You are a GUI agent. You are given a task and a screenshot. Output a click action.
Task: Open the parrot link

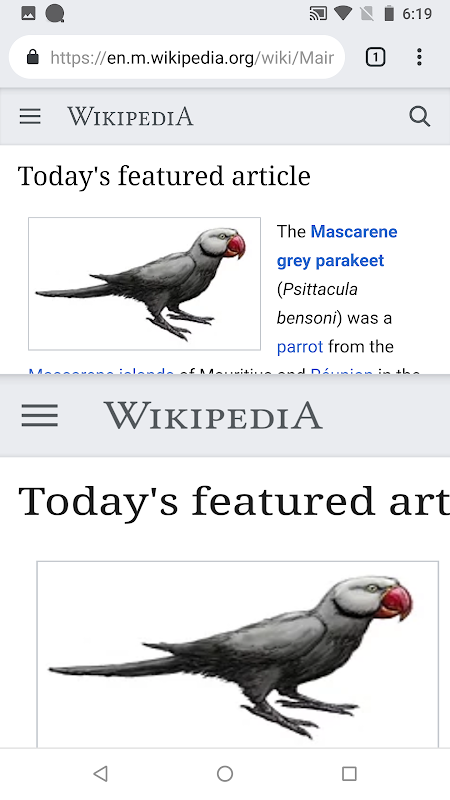pos(299,347)
